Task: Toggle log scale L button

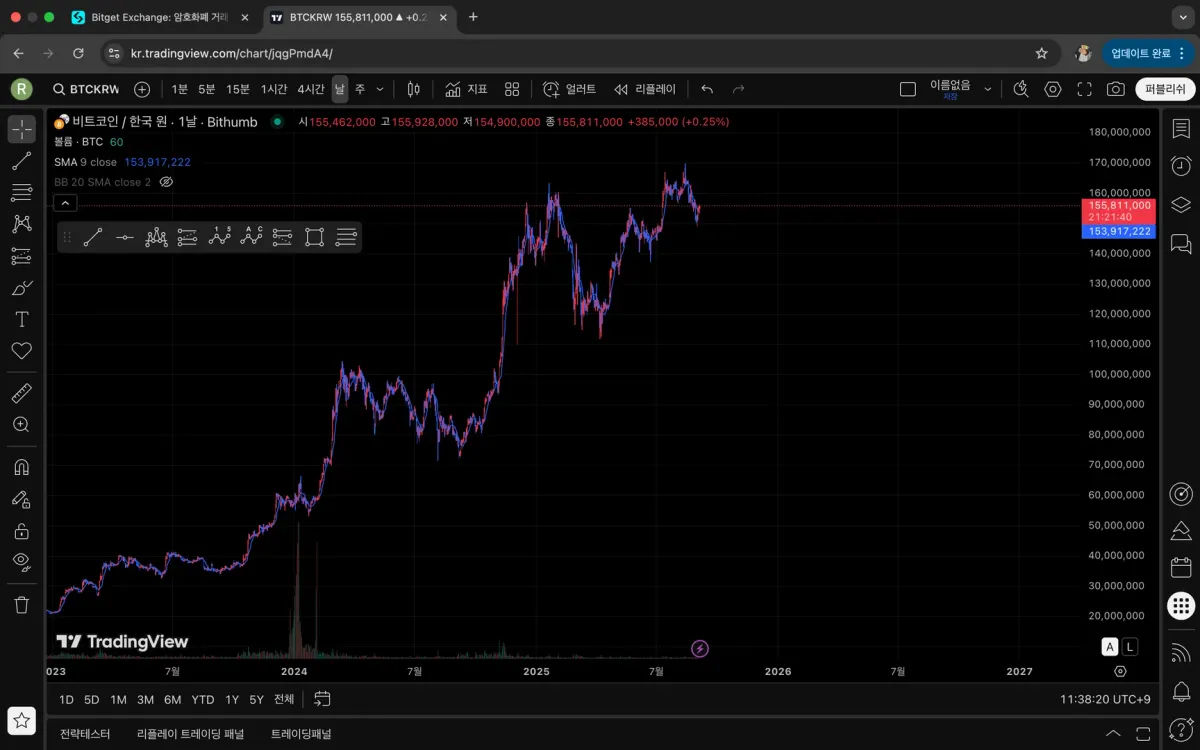Action: [1130, 647]
